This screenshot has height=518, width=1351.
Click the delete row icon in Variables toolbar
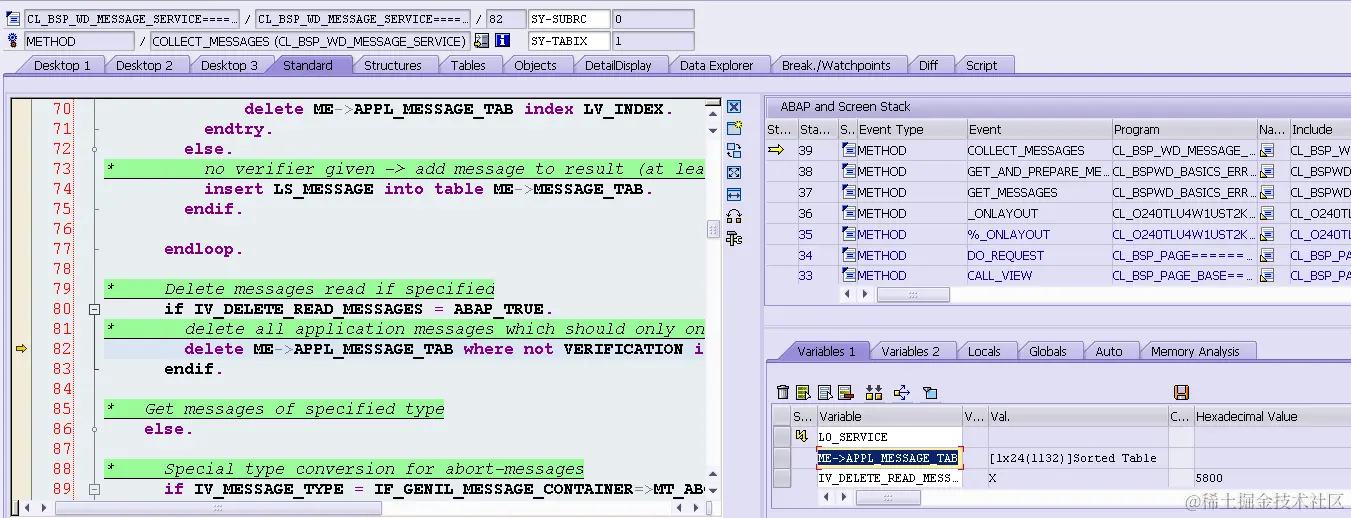click(845, 392)
